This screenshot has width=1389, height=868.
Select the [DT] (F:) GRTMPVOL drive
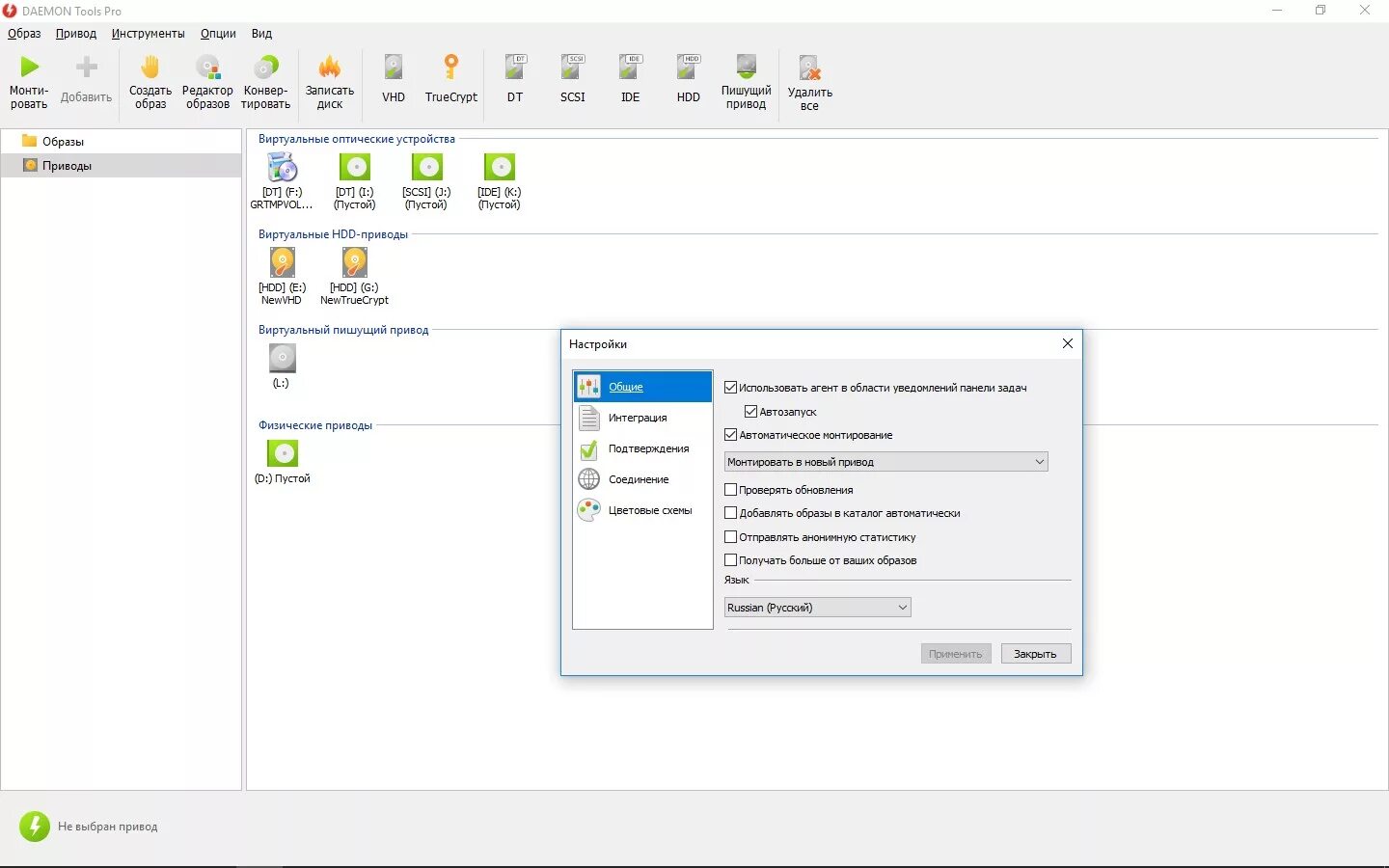[282, 181]
